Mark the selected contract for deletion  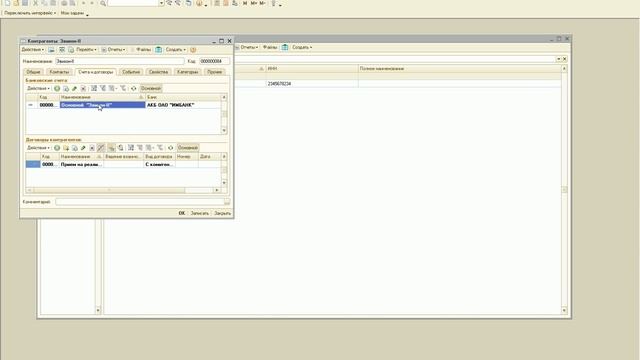tap(92, 148)
